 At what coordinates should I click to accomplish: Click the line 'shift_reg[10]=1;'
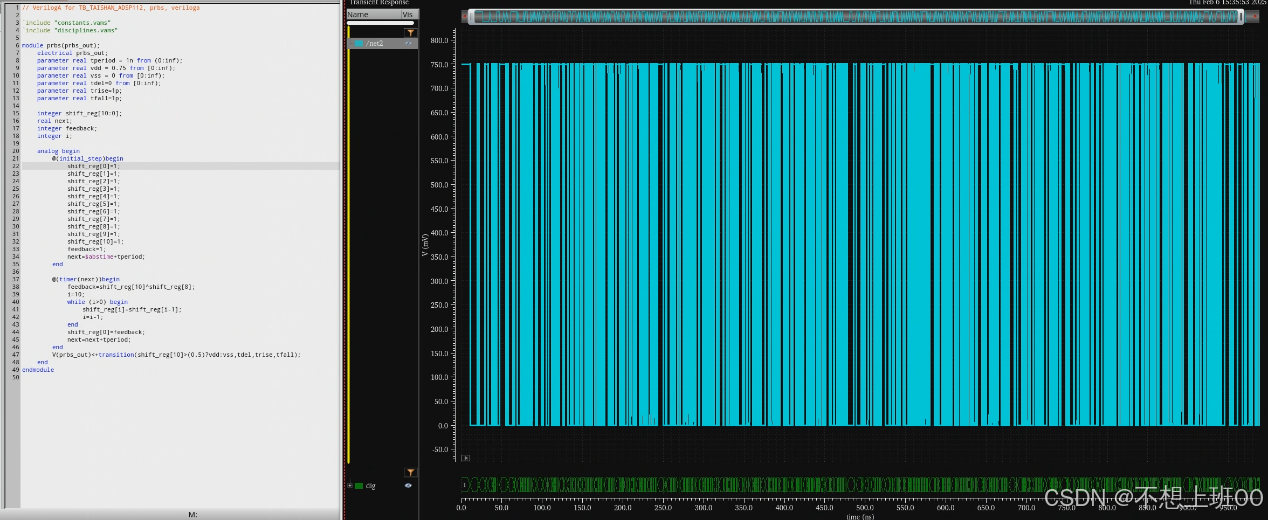point(96,241)
